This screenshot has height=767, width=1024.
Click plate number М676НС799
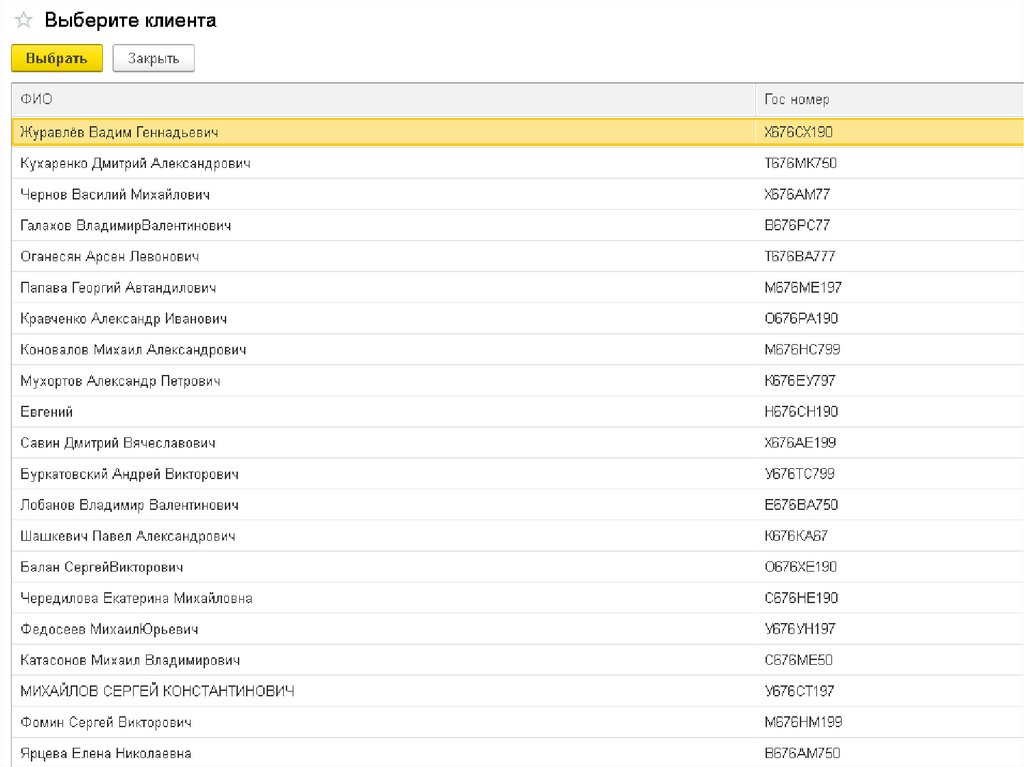800,350
